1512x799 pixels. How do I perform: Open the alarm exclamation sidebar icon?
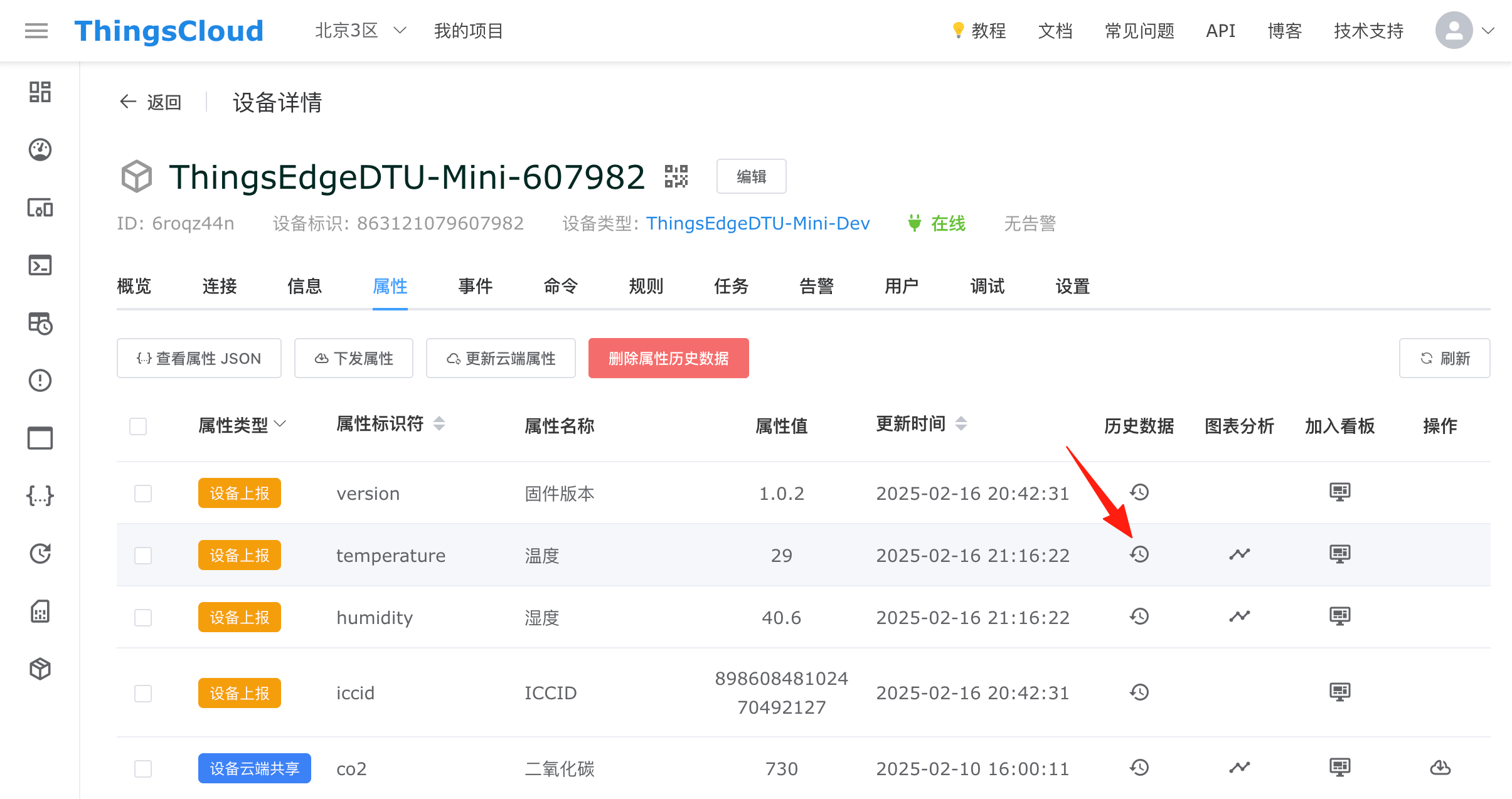click(x=40, y=381)
